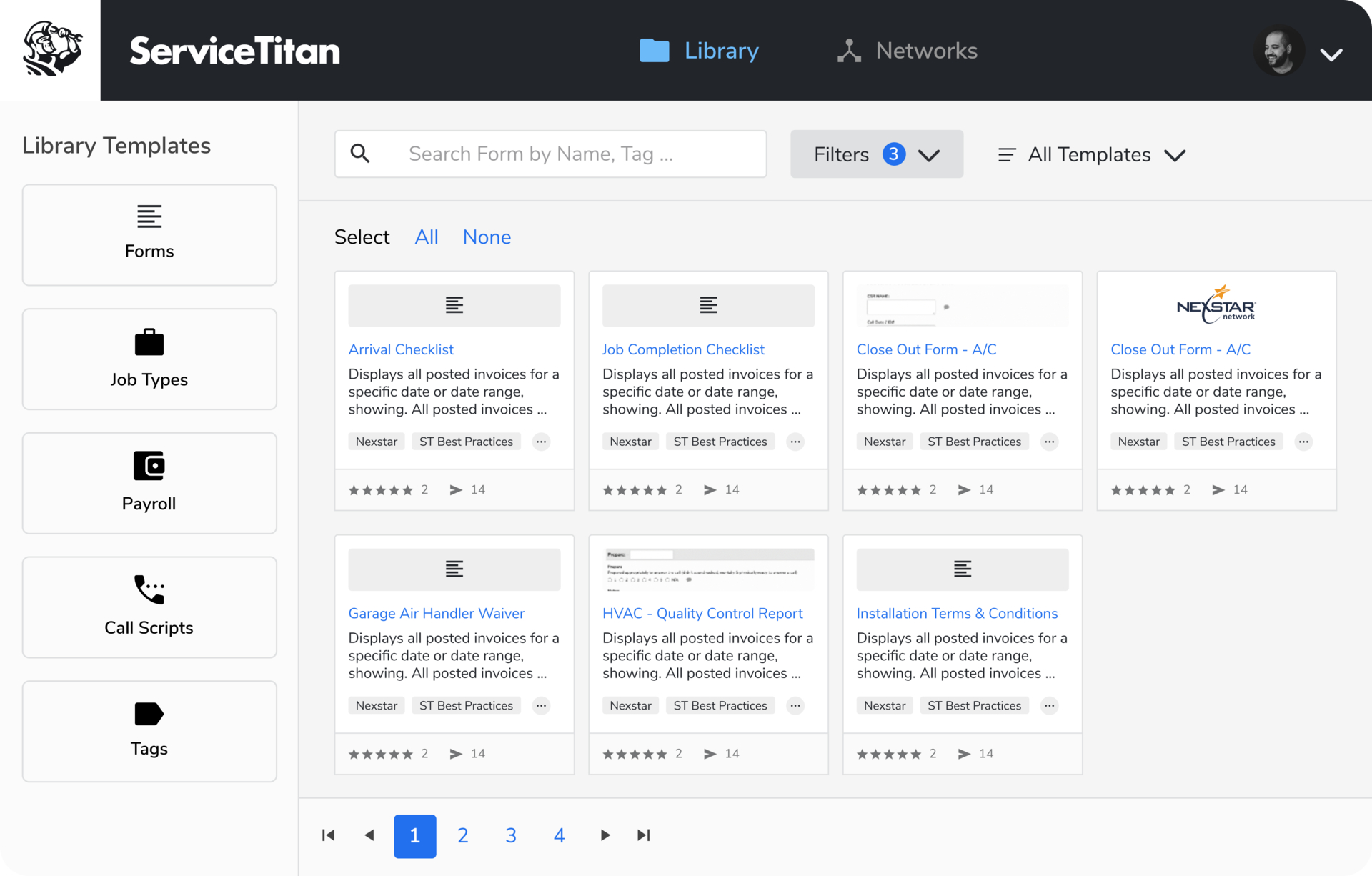
Task: Open the All Templates sort dropdown
Action: [1091, 154]
